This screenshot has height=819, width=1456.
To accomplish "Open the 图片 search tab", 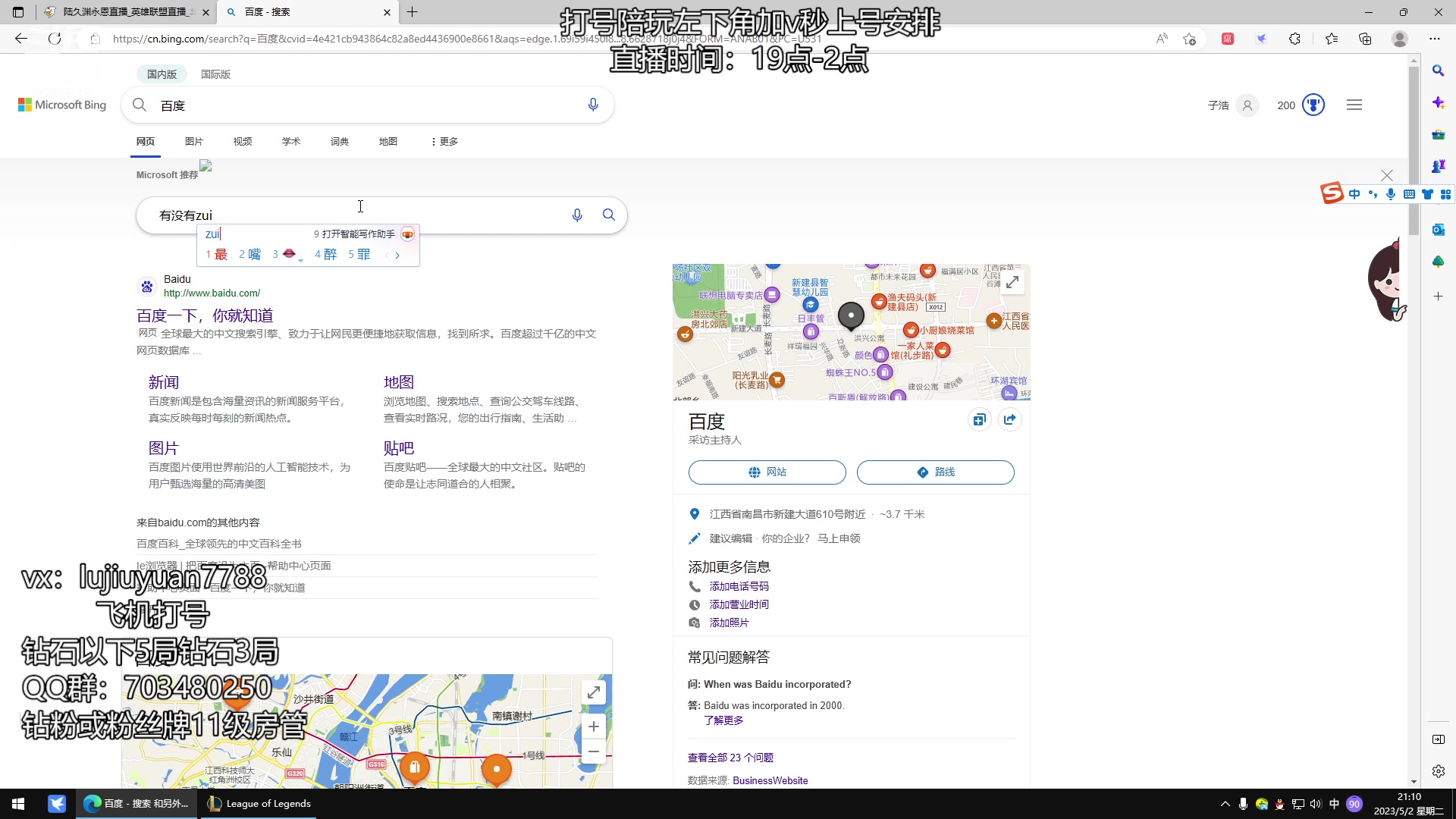I will click(194, 142).
